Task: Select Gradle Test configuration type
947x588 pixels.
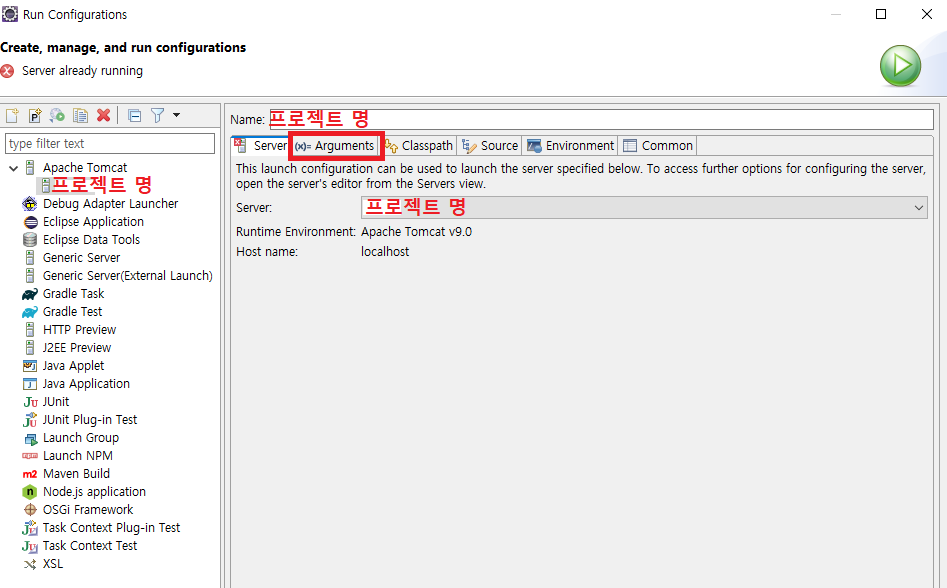Action: 72,312
